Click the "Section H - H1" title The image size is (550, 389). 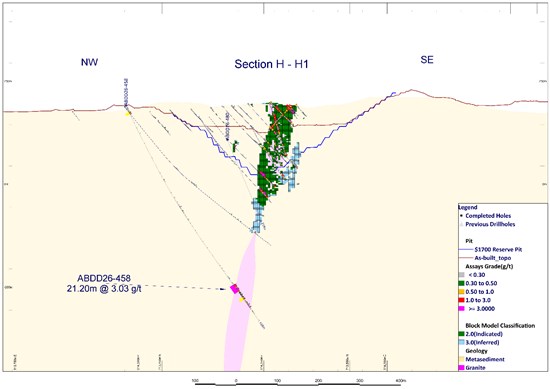point(271,64)
